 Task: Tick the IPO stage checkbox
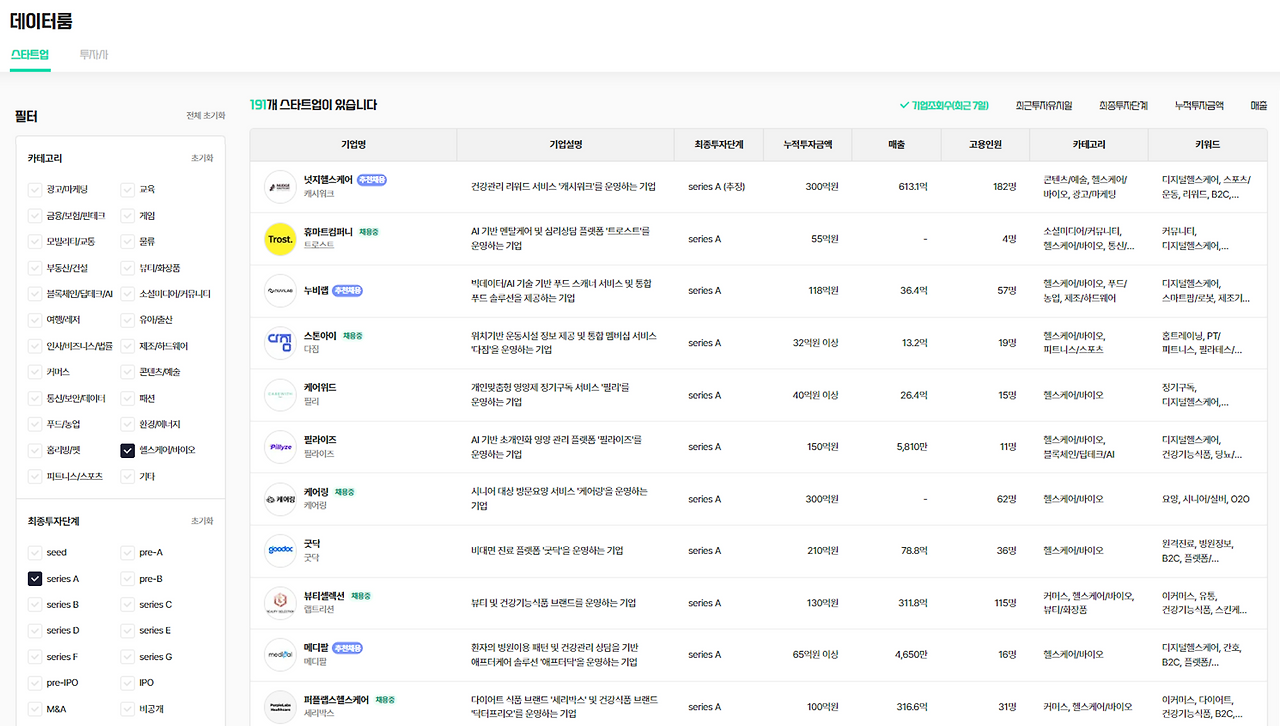point(128,683)
